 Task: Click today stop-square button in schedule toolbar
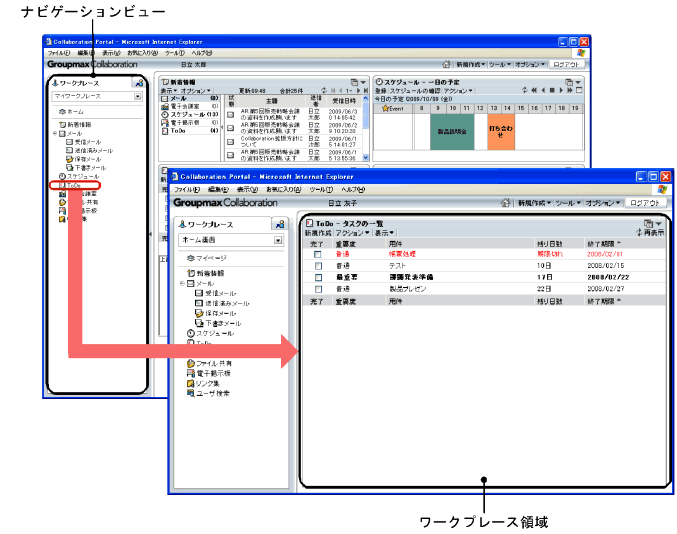[x=552, y=90]
